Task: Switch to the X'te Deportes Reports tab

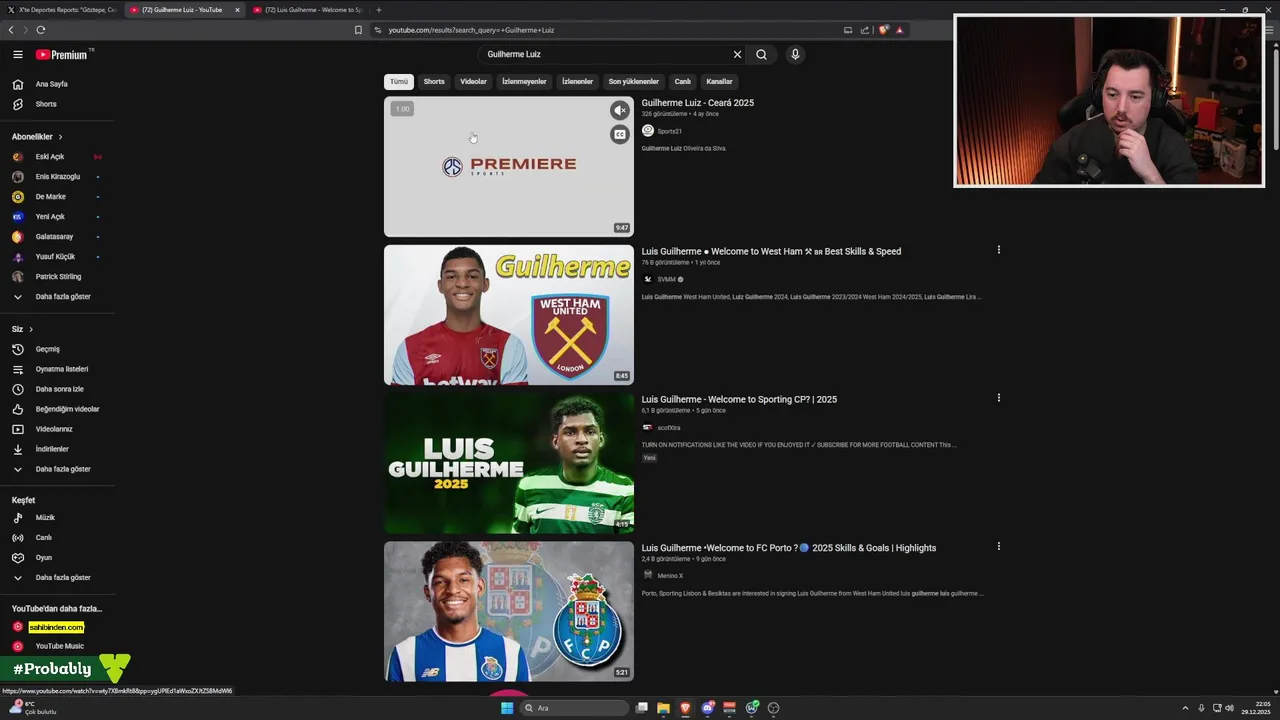Action: [x=61, y=10]
